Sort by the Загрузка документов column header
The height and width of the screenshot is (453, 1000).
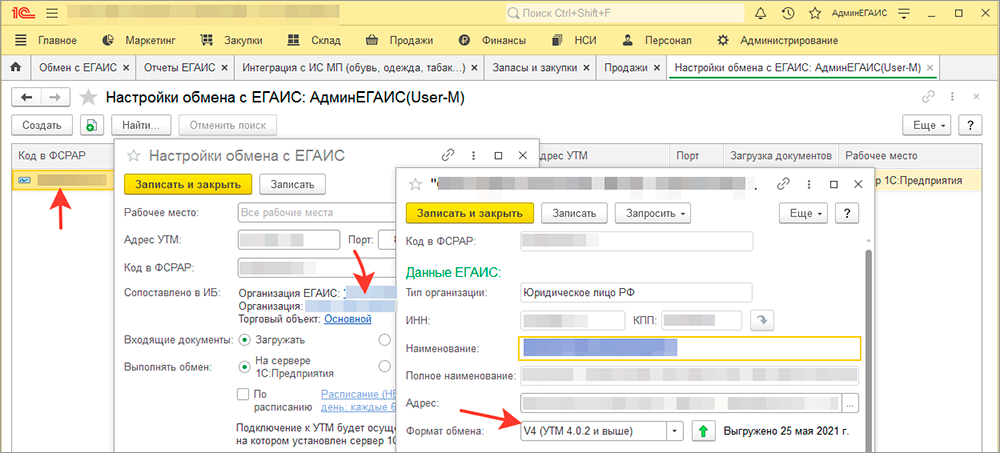click(781, 155)
